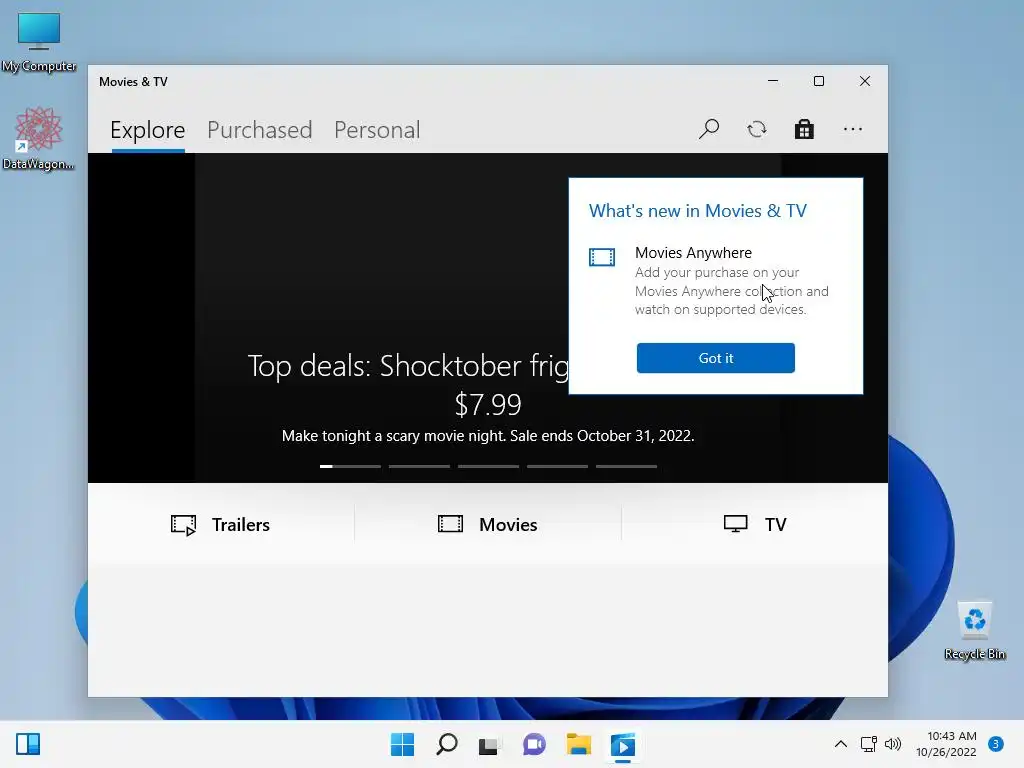Image resolution: width=1024 pixels, height=768 pixels.
Task: Minimize the Movies & TV window
Action: [x=773, y=81]
